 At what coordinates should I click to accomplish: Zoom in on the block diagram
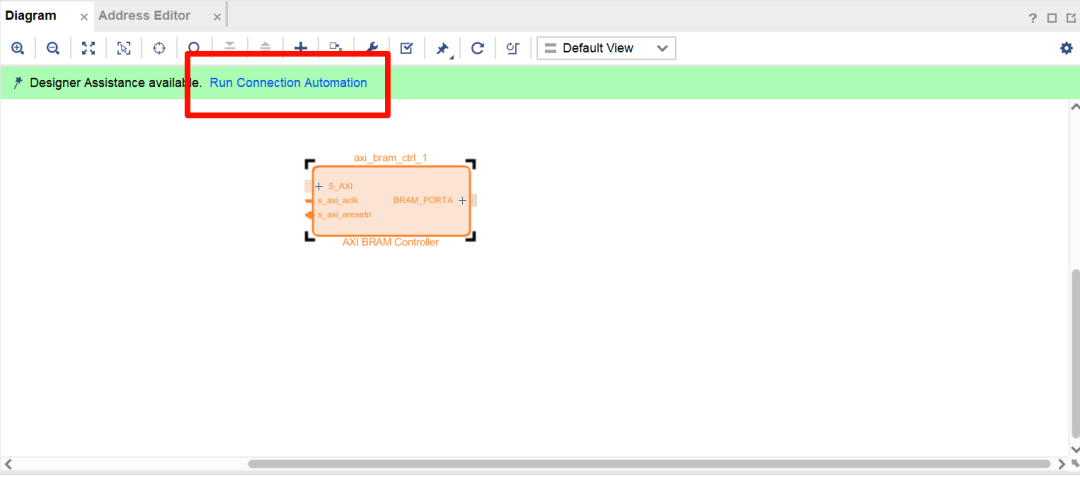coord(18,48)
